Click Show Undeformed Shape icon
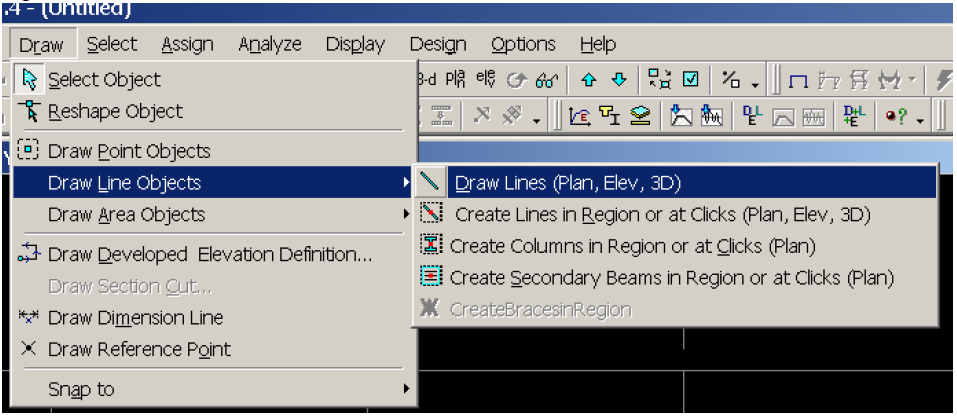 [x=798, y=81]
